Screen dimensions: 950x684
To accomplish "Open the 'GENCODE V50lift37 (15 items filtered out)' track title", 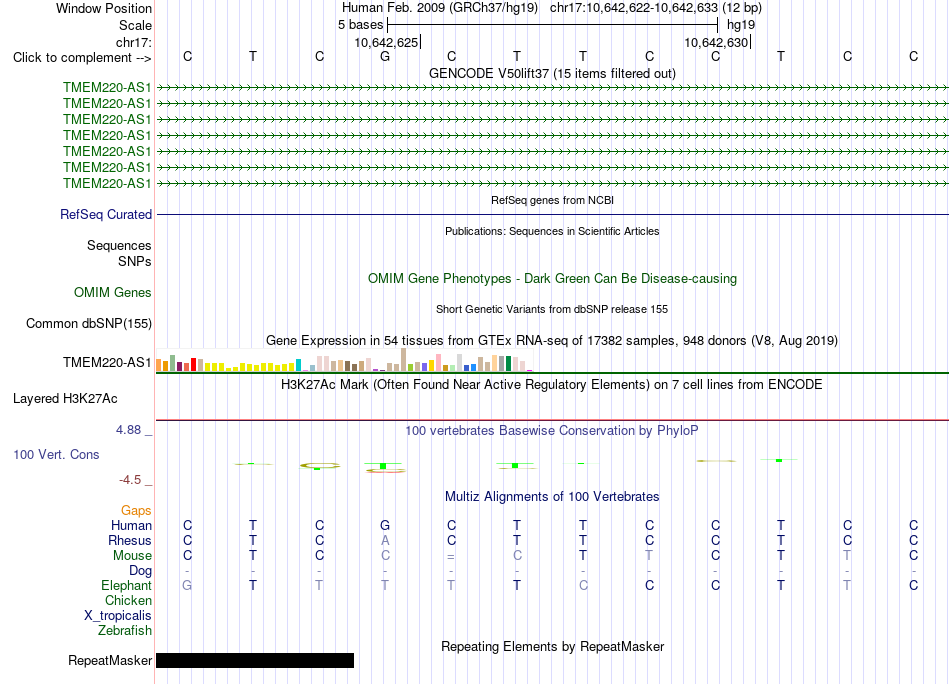I will (x=552, y=73).
